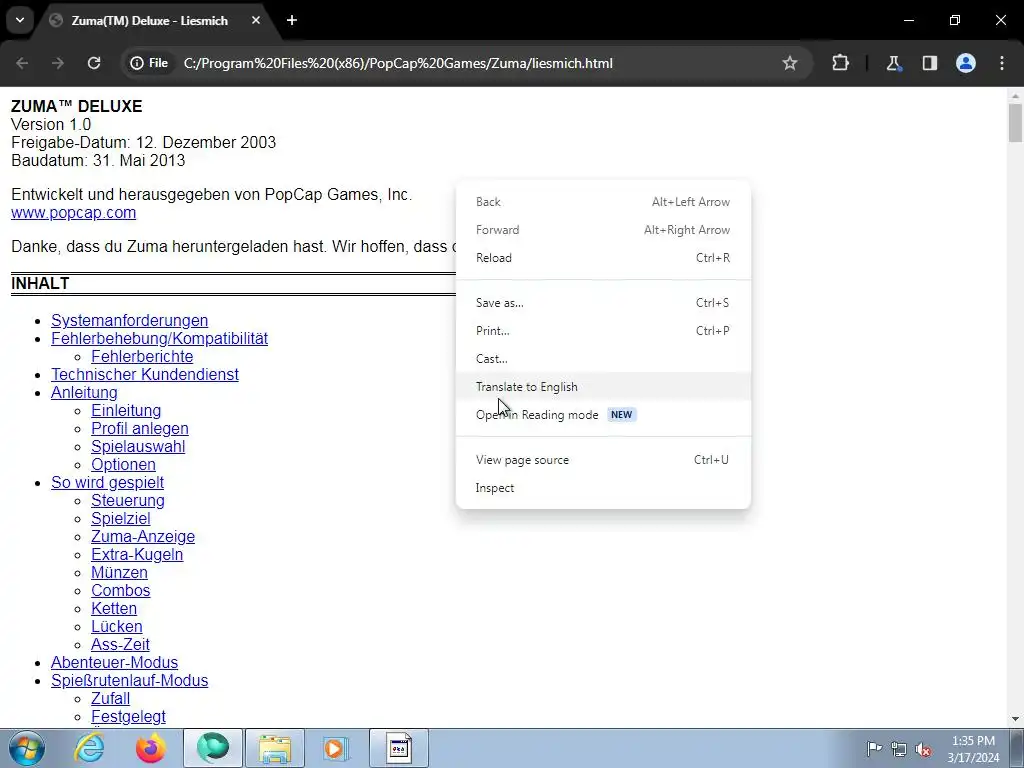This screenshot has width=1024, height=768.
Task: Open Chrome Labs flask icon
Action: tap(893, 63)
